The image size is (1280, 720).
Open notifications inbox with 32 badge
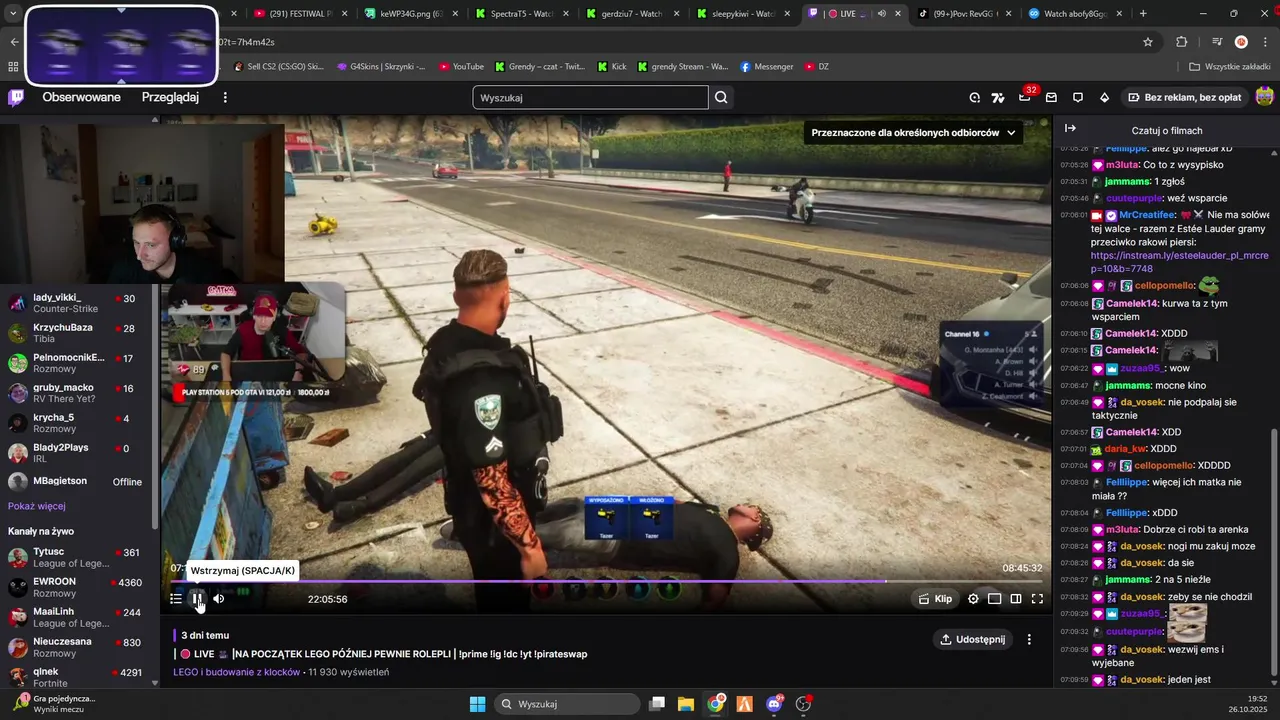click(x=1025, y=97)
